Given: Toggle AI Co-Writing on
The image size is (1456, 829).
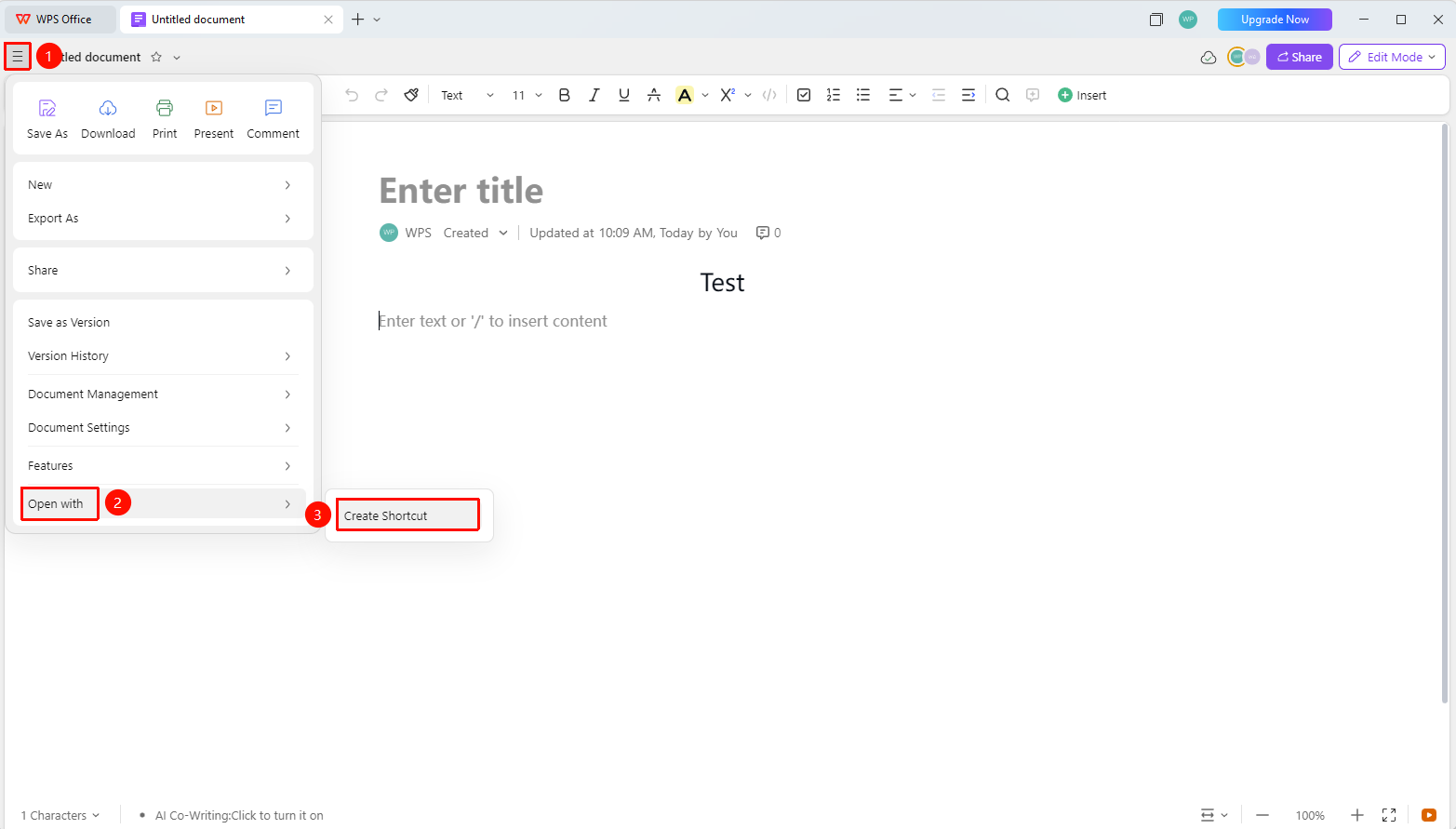Looking at the screenshot, I should coord(239,816).
